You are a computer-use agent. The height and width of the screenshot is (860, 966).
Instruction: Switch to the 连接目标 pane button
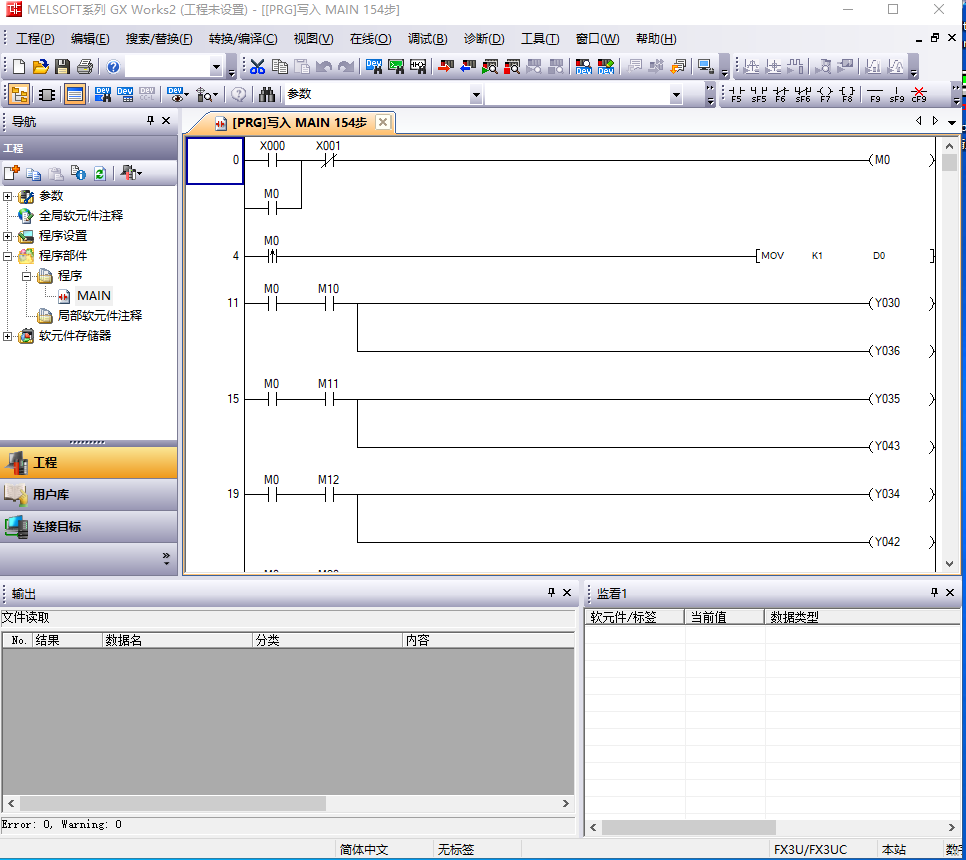point(89,527)
